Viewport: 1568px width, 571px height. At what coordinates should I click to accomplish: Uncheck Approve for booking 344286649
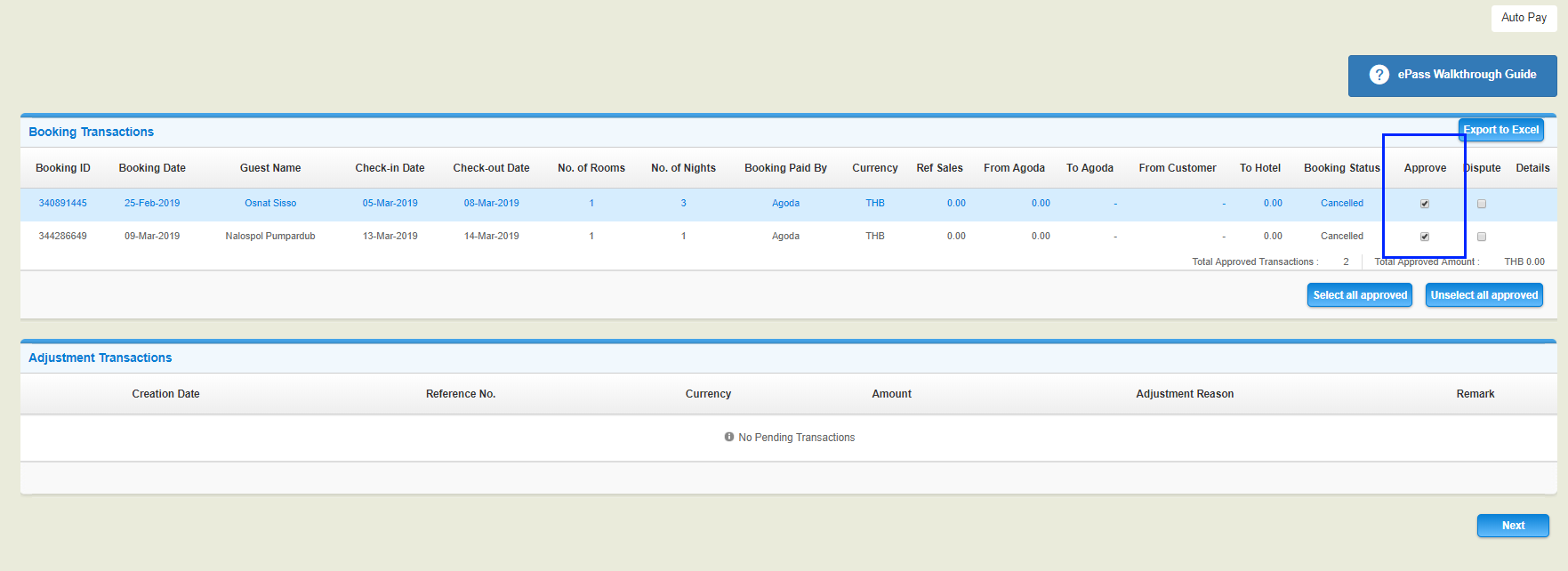1424,237
